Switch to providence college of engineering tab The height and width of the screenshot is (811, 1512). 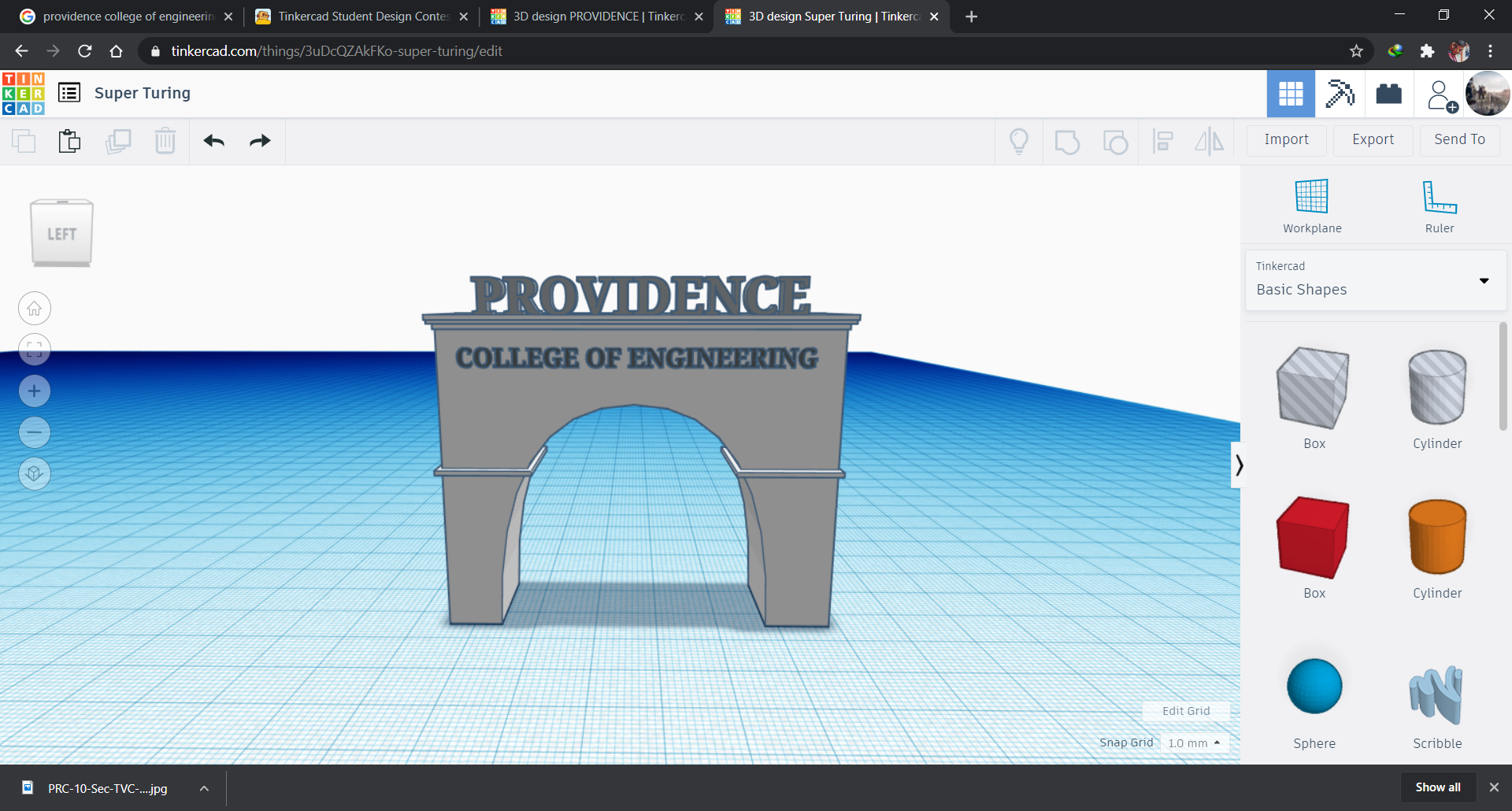pos(126,17)
